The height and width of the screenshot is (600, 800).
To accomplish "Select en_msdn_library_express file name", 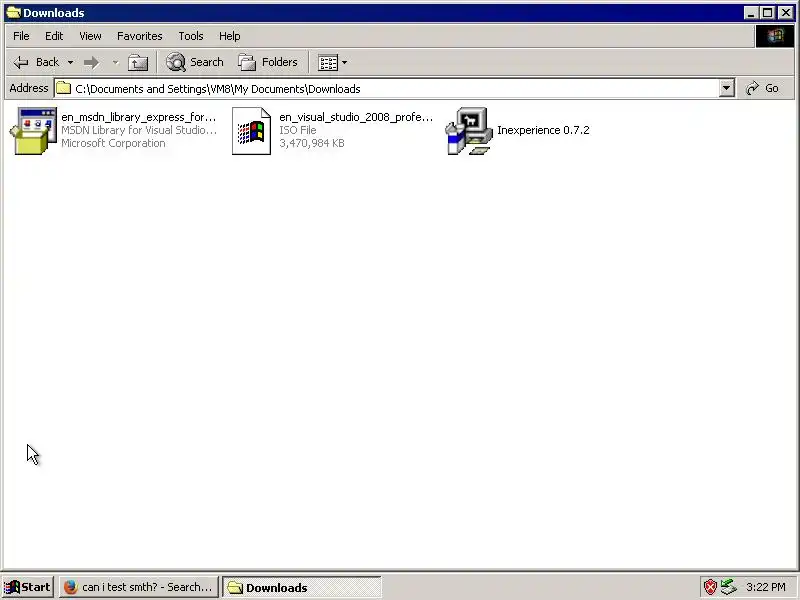I will pos(138,117).
